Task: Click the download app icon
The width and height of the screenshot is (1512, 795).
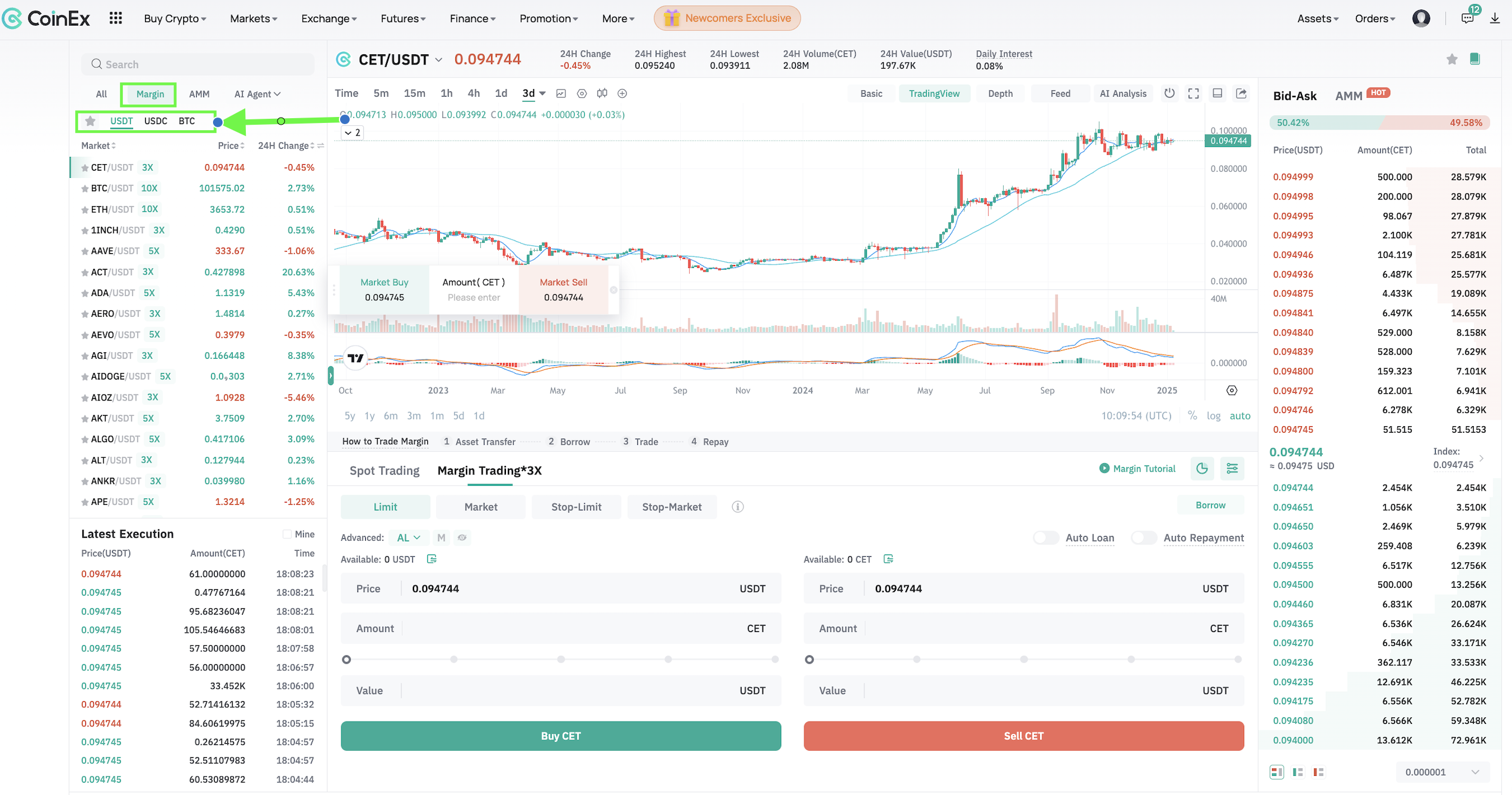Action: [1495, 18]
